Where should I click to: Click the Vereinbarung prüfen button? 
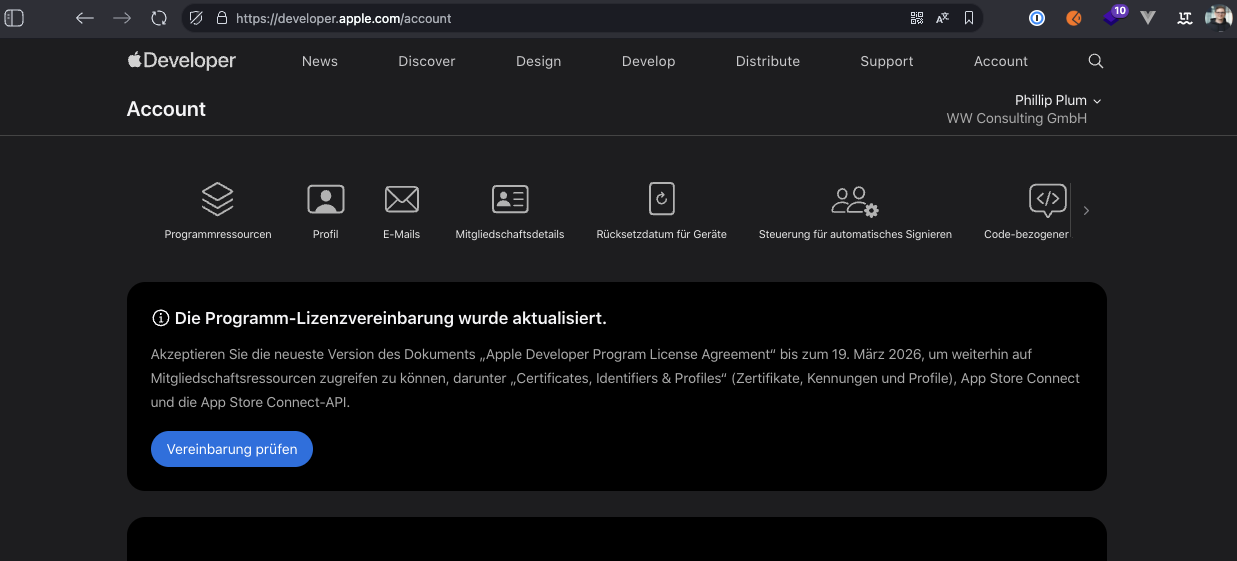click(232, 449)
